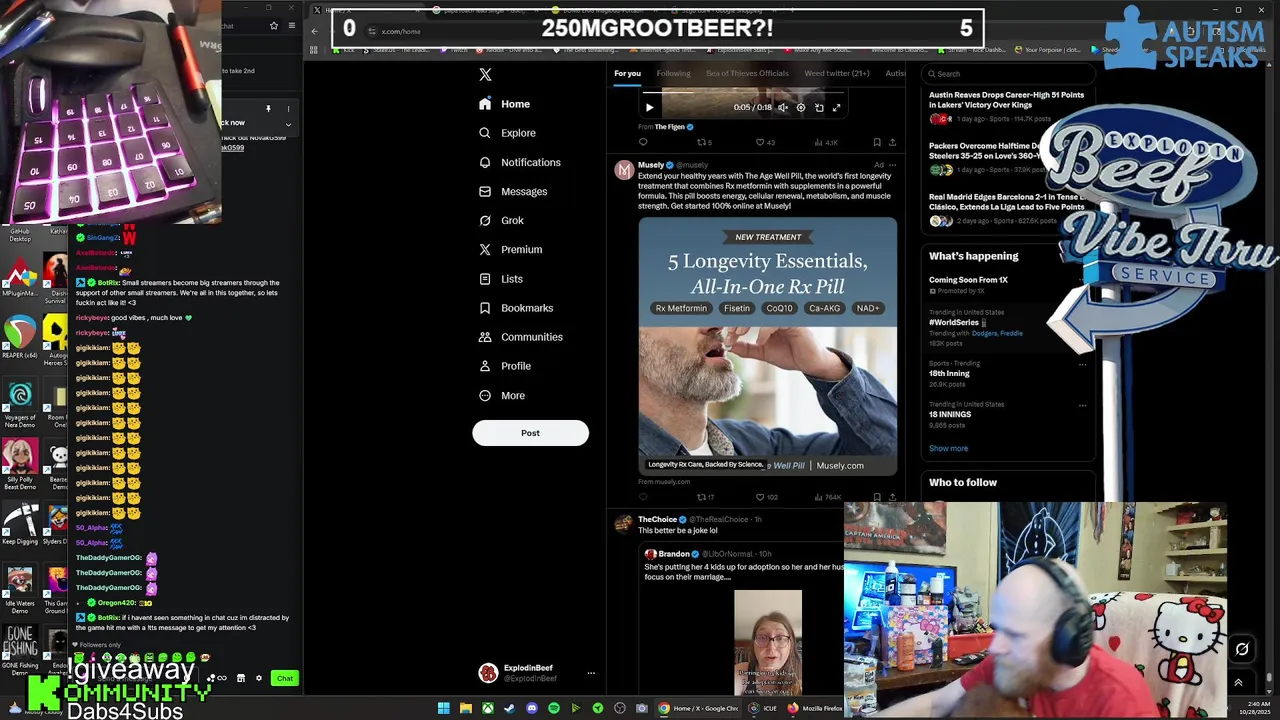The height and width of the screenshot is (720, 1280).
Task: Click the Lists icon in X sidebar
Action: coord(485,279)
